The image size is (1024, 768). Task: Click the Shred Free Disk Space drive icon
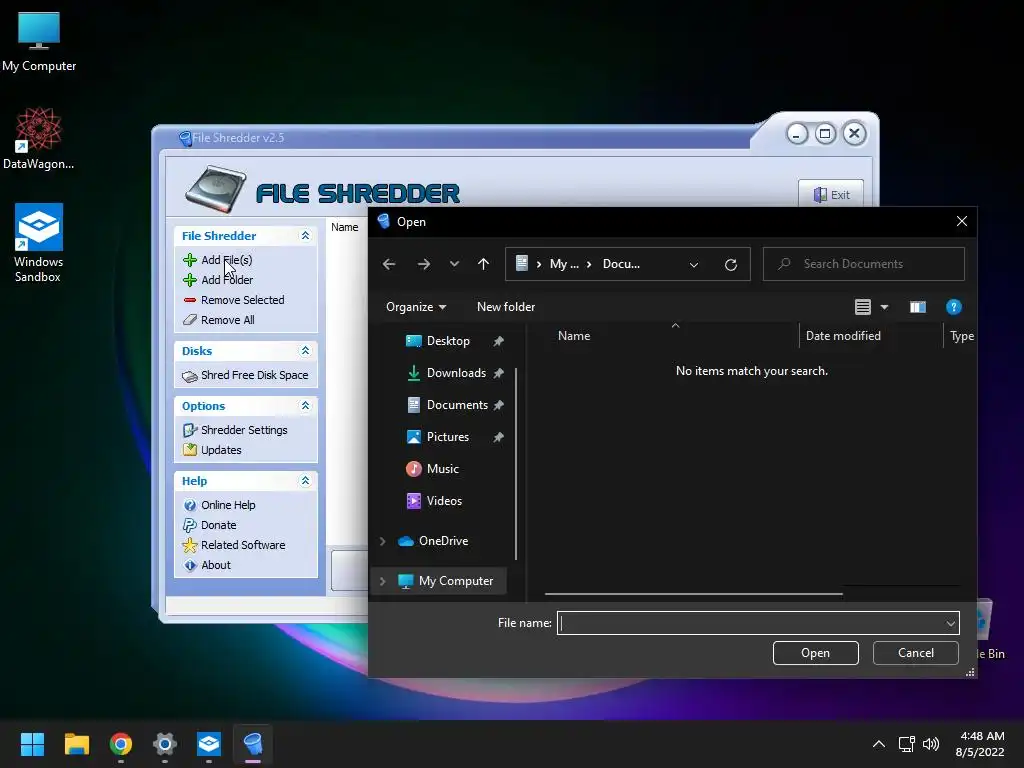189,376
